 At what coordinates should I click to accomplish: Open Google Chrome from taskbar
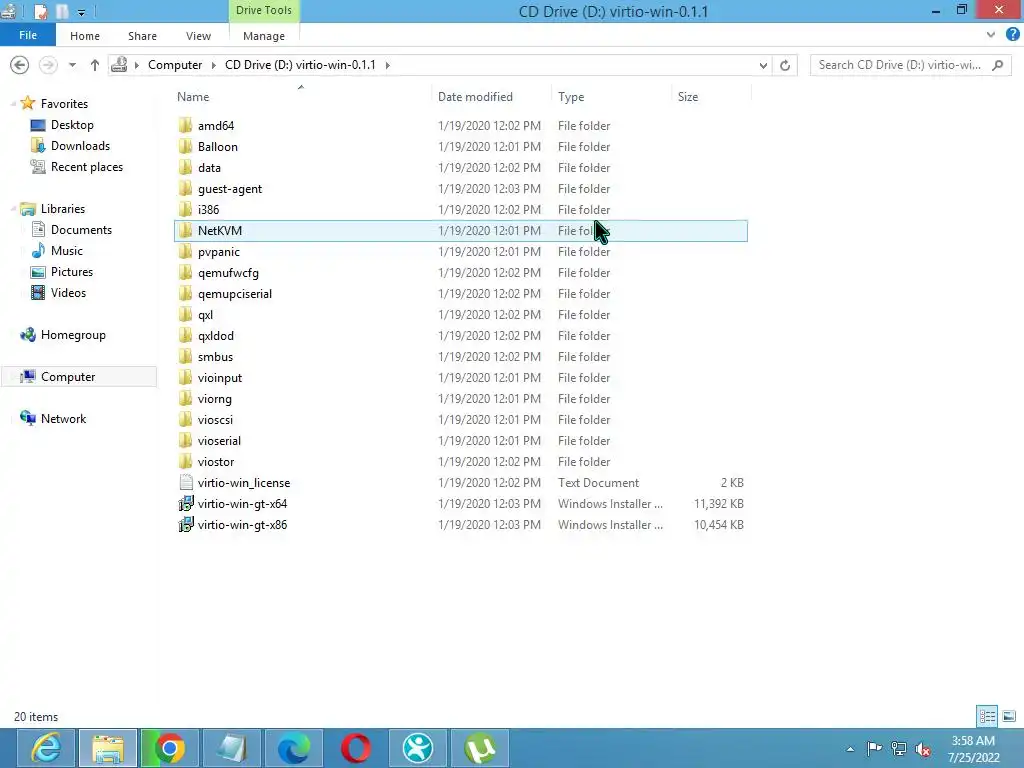pos(169,748)
